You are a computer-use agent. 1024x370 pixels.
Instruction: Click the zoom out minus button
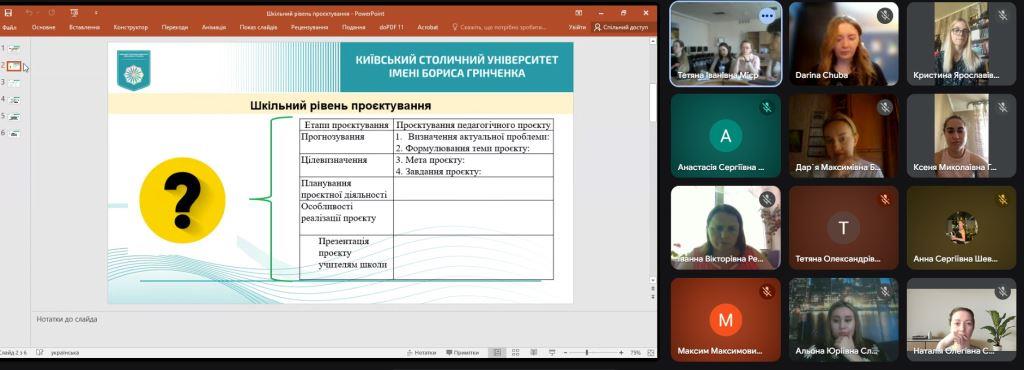tap(566, 352)
